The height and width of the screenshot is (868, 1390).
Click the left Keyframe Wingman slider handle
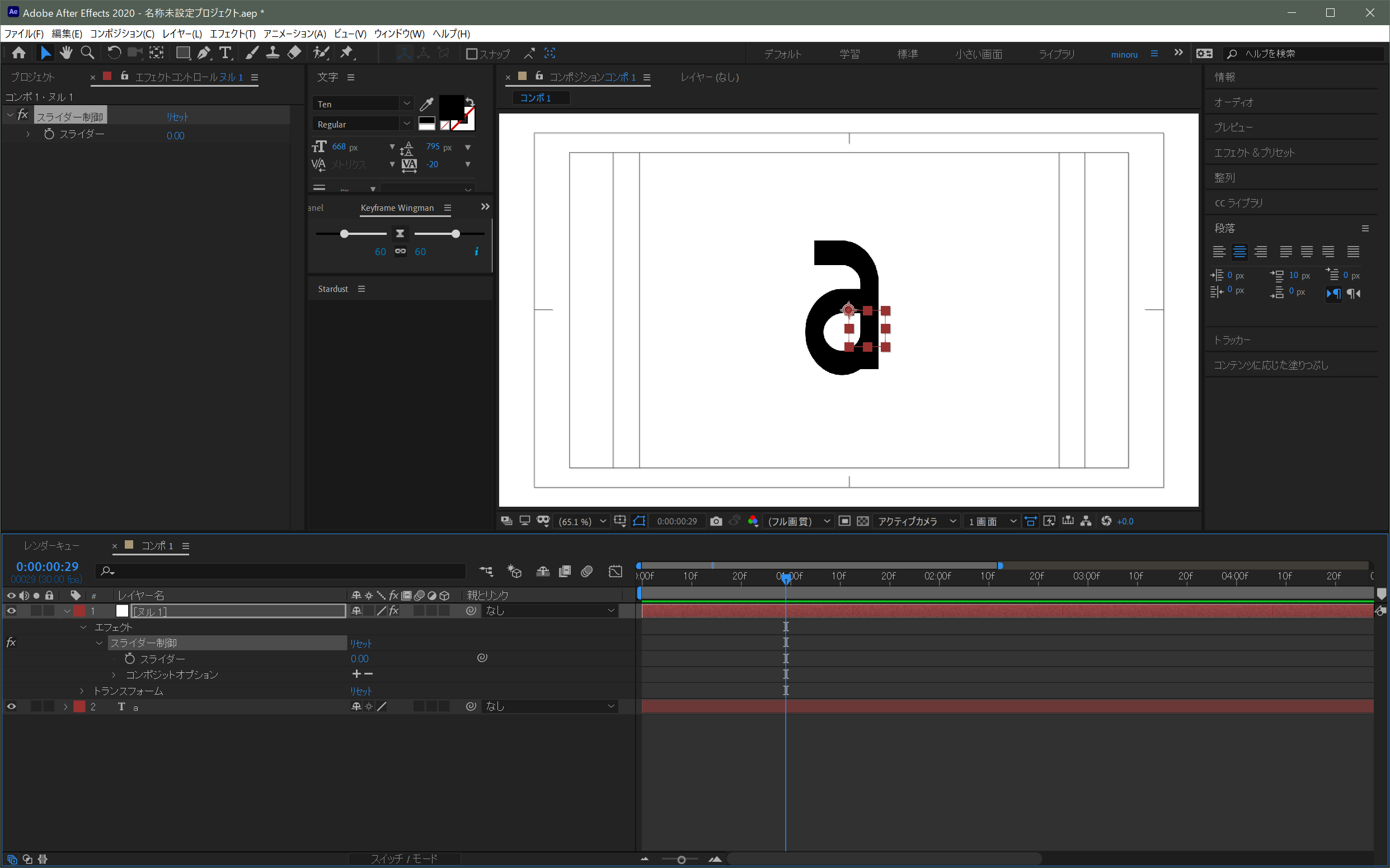click(x=344, y=234)
